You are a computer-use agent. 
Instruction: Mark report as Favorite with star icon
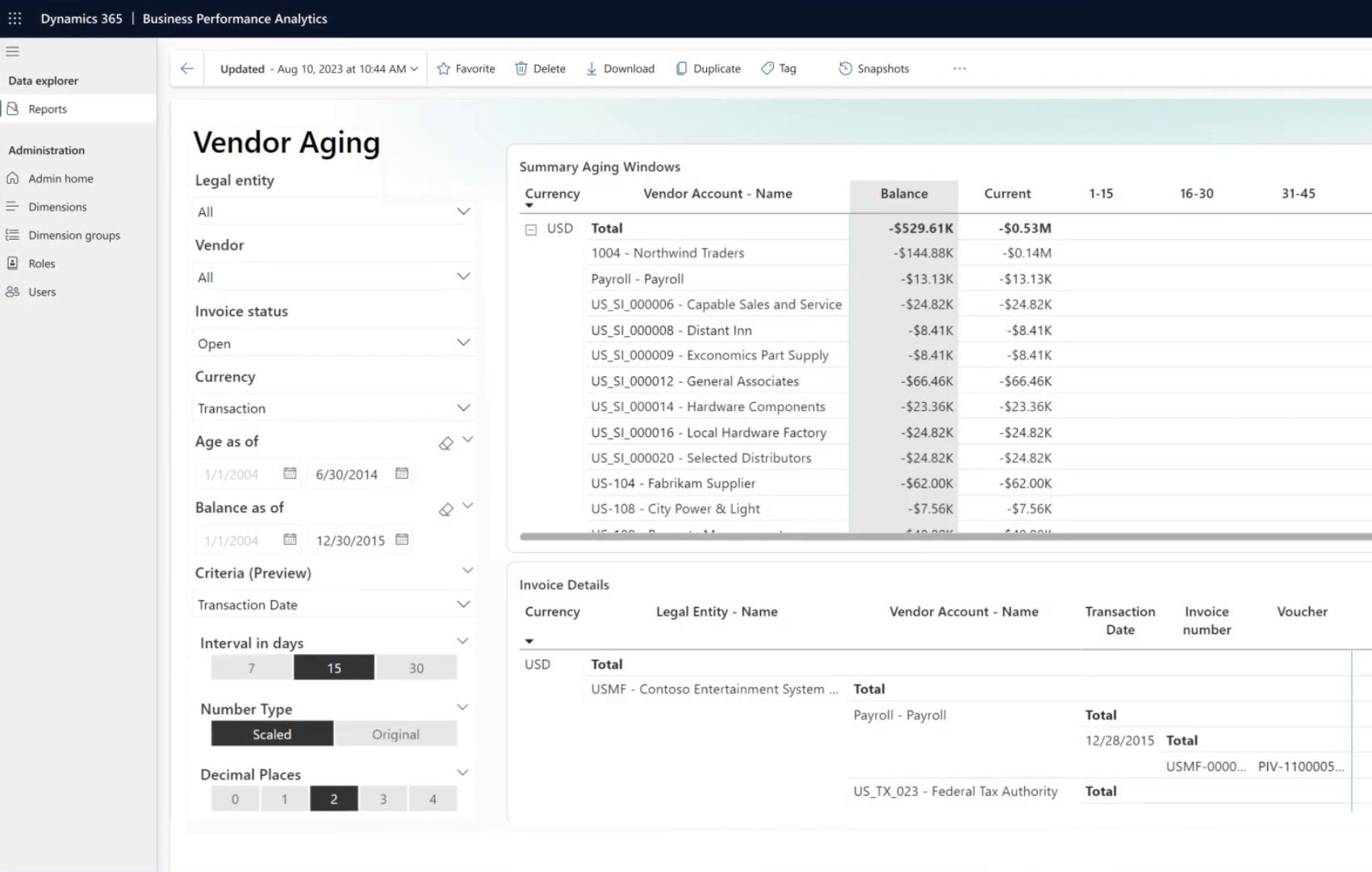tap(466, 69)
